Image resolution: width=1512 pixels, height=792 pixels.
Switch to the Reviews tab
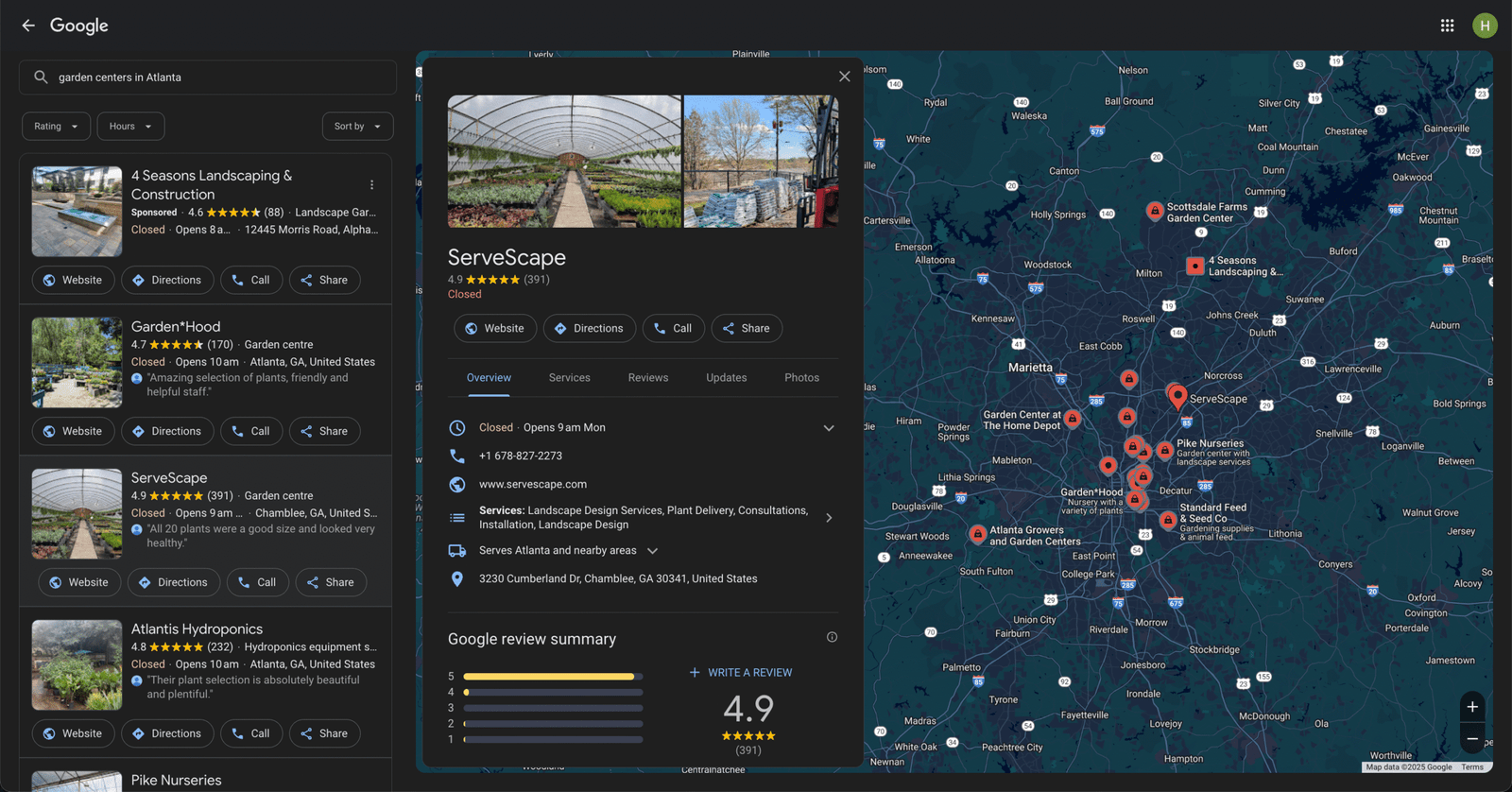click(648, 377)
